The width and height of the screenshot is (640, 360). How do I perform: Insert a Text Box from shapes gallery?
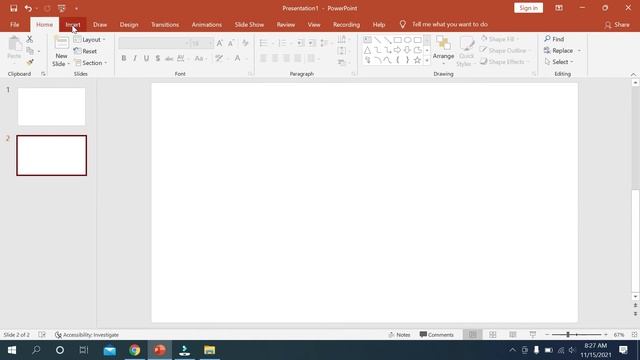(x=367, y=40)
